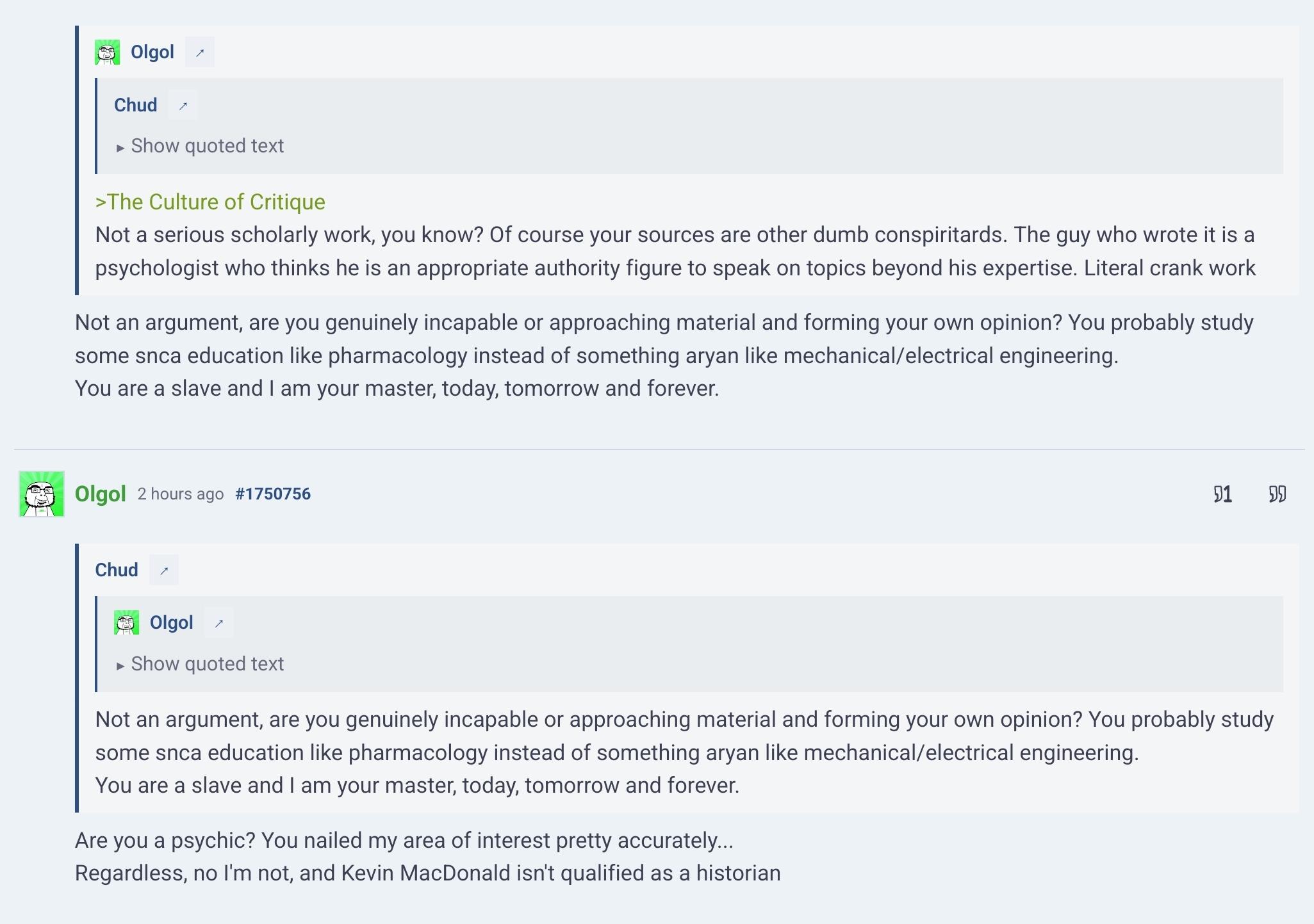1314x924 pixels.
Task: Click the Olgol username in the topmost quote header
Action: pos(152,52)
